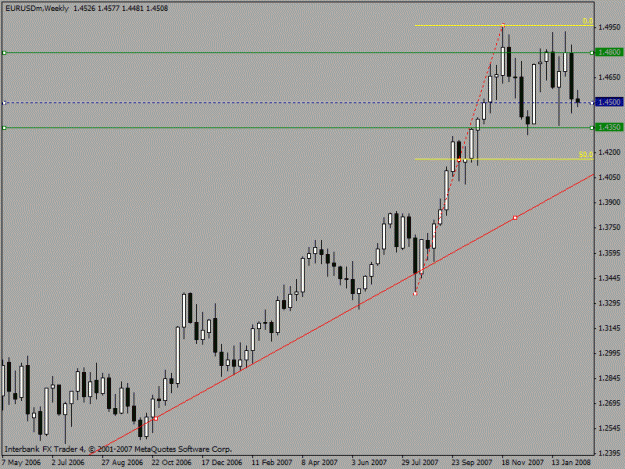Click the 22 Oct 2006 date label
This screenshot has width=625, height=469.
[171, 463]
